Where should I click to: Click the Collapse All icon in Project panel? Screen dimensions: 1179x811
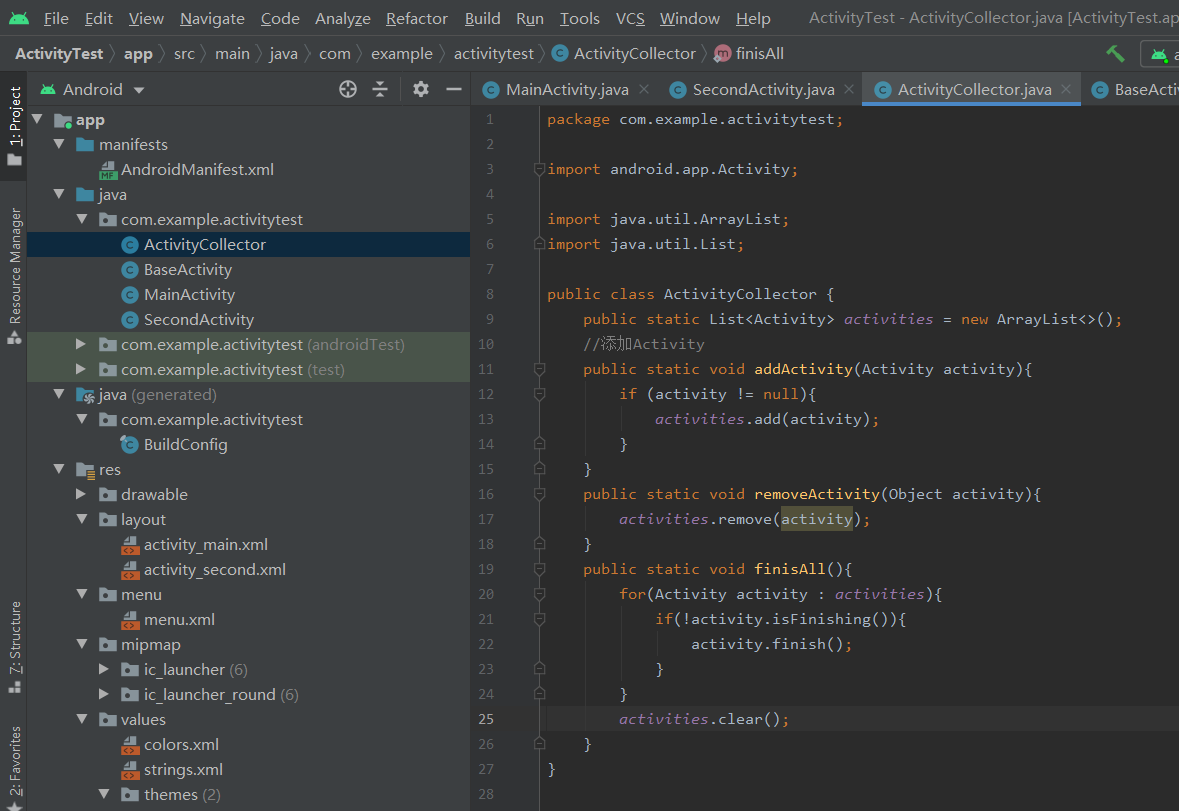pos(380,89)
